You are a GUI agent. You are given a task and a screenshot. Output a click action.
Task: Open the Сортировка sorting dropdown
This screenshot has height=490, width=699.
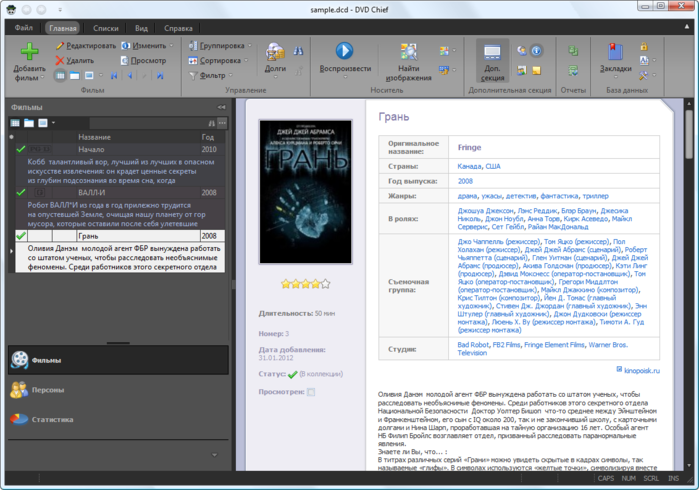tap(218, 60)
